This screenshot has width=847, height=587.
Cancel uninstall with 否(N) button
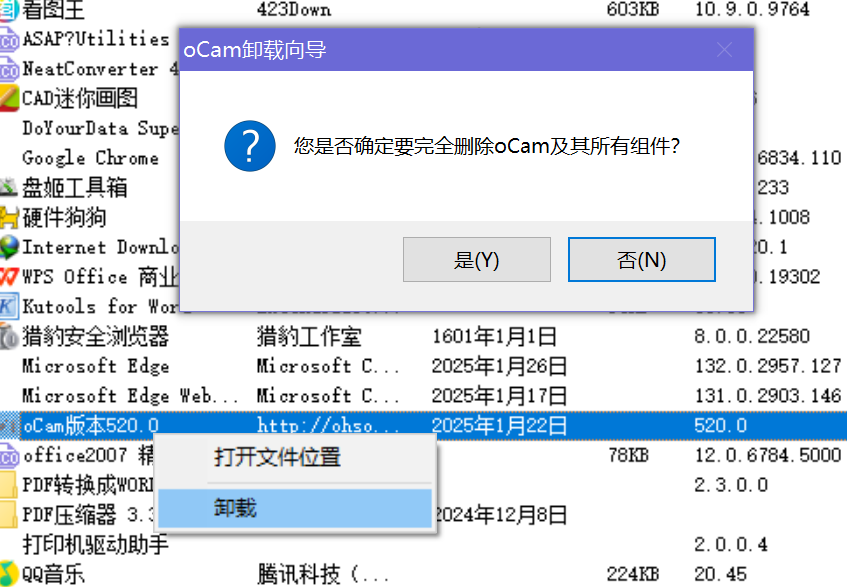pyautogui.click(x=642, y=259)
